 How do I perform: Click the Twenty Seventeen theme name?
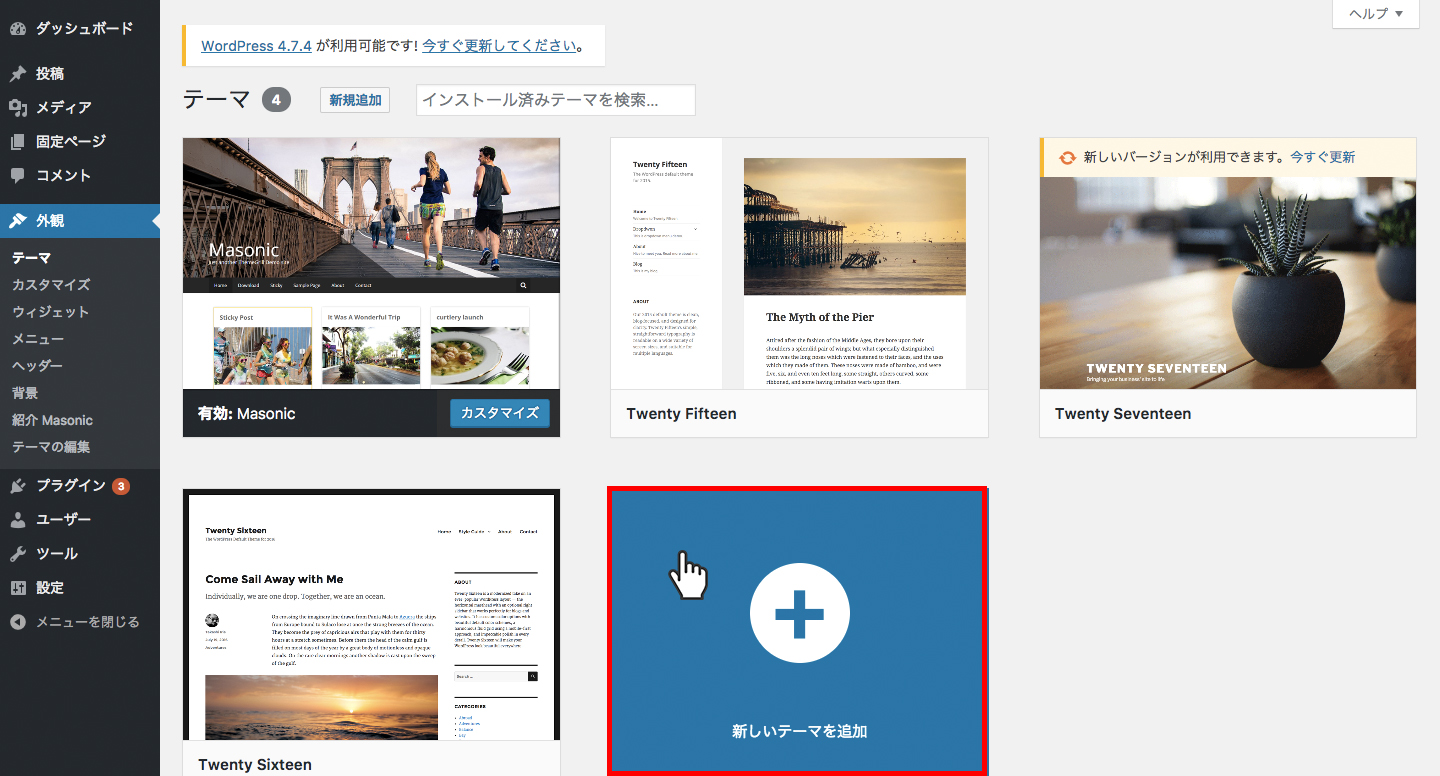1123,414
